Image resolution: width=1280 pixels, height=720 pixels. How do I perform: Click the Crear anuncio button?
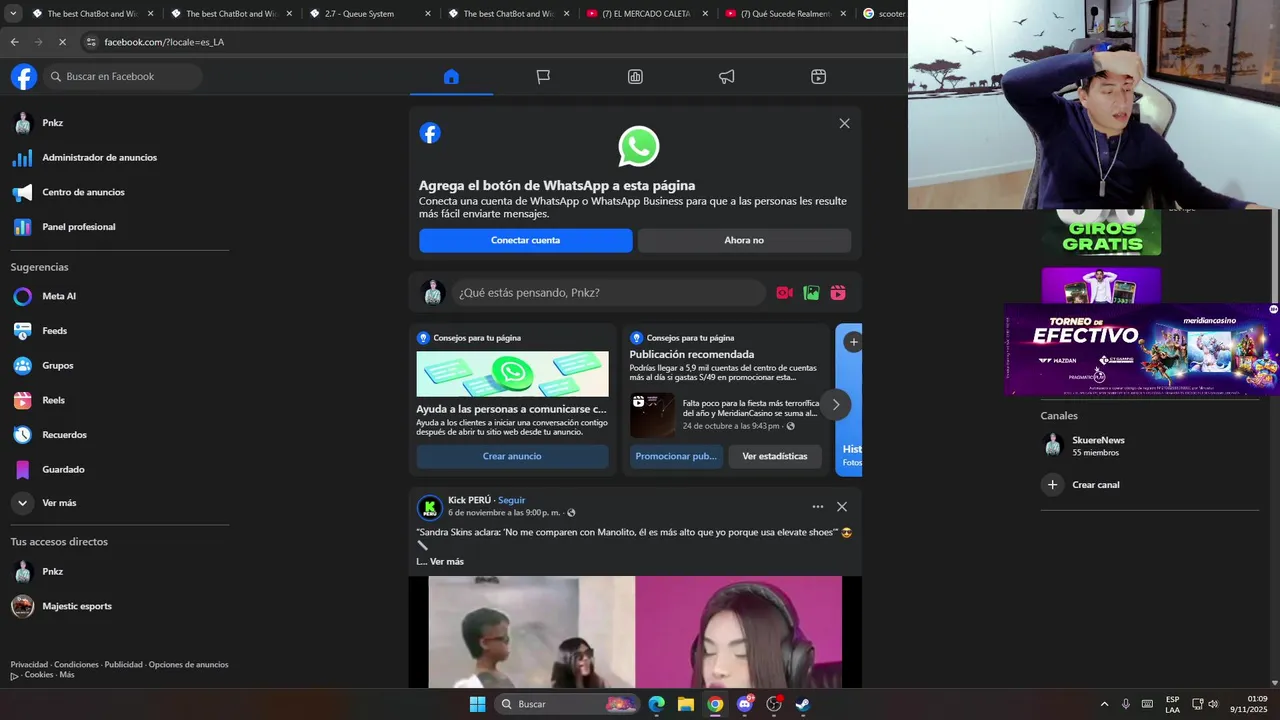[x=512, y=456]
